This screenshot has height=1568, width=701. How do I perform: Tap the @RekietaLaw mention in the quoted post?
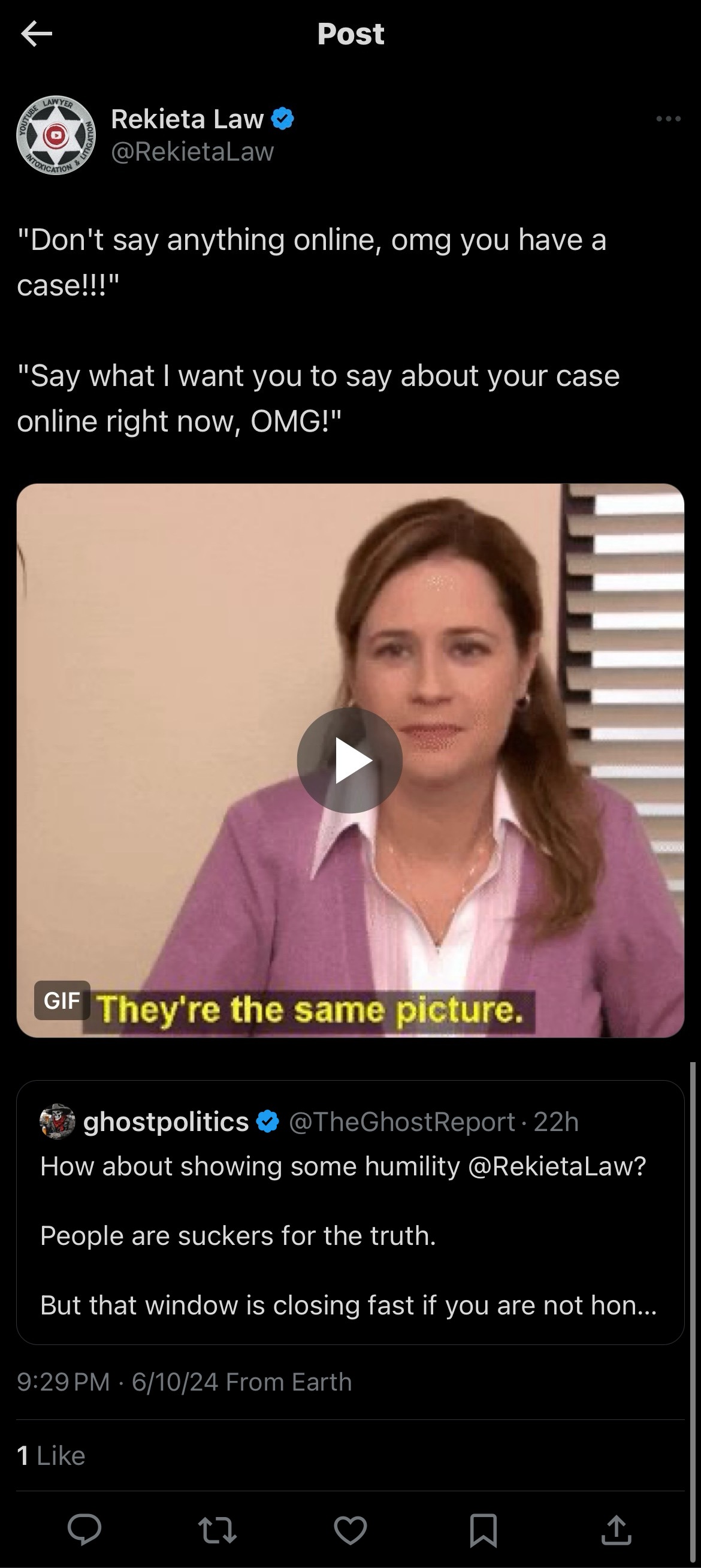click(557, 1166)
